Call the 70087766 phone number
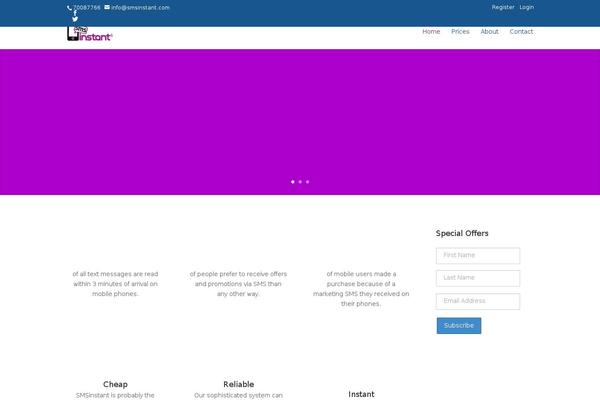This screenshot has width=600, height=400. point(87,8)
